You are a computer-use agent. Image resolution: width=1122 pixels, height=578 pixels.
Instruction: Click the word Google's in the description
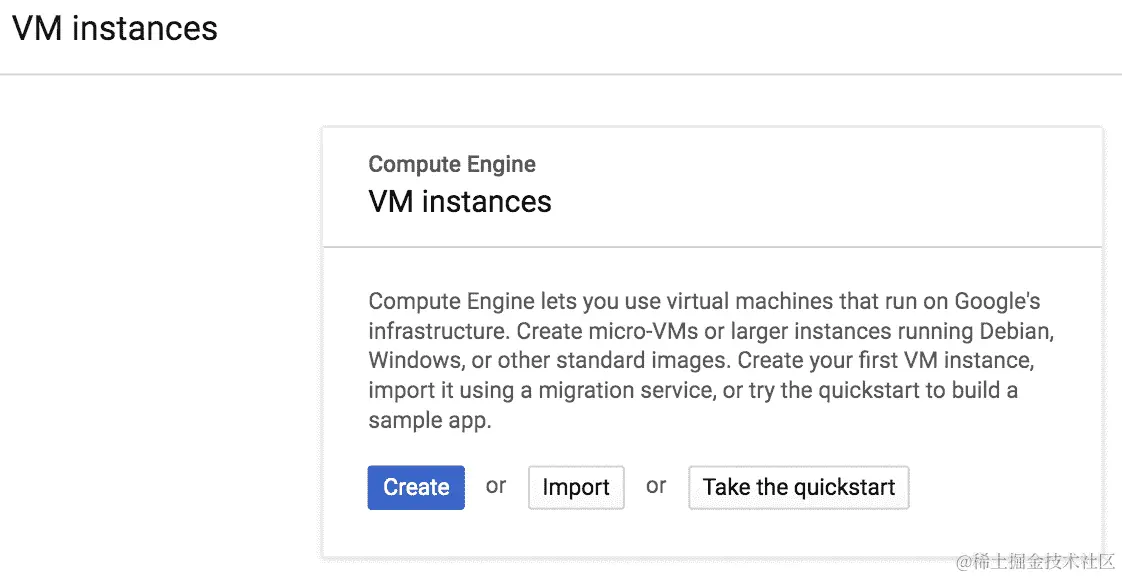(x=997, y=302)
